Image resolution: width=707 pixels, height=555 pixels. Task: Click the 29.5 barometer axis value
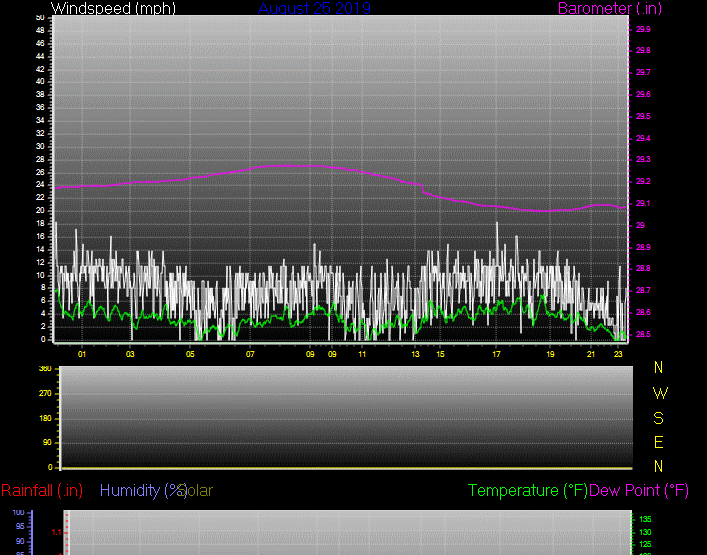(x=643, y=116)
